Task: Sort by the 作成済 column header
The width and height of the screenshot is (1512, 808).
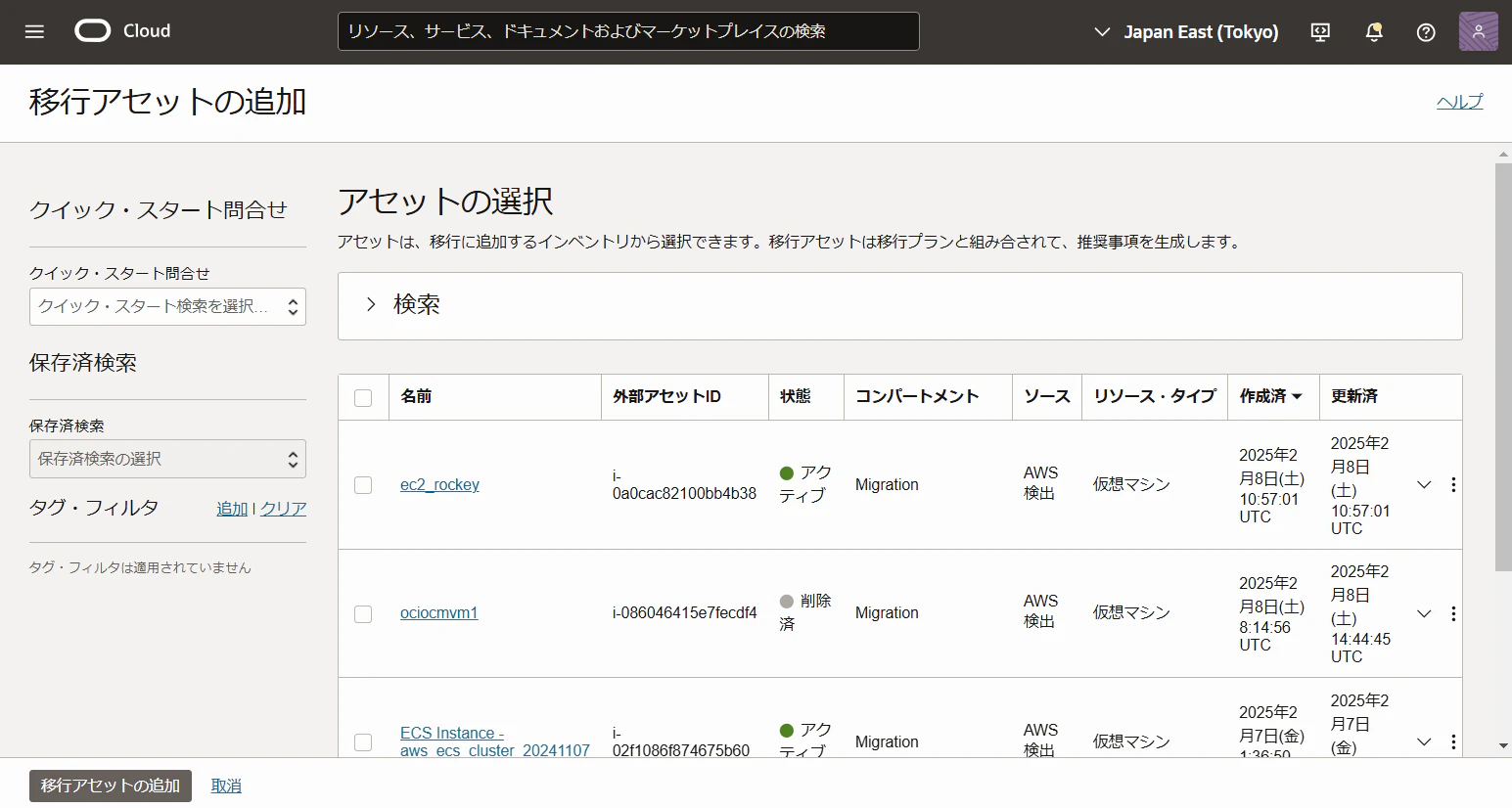Action: [x=1270, y=396]
